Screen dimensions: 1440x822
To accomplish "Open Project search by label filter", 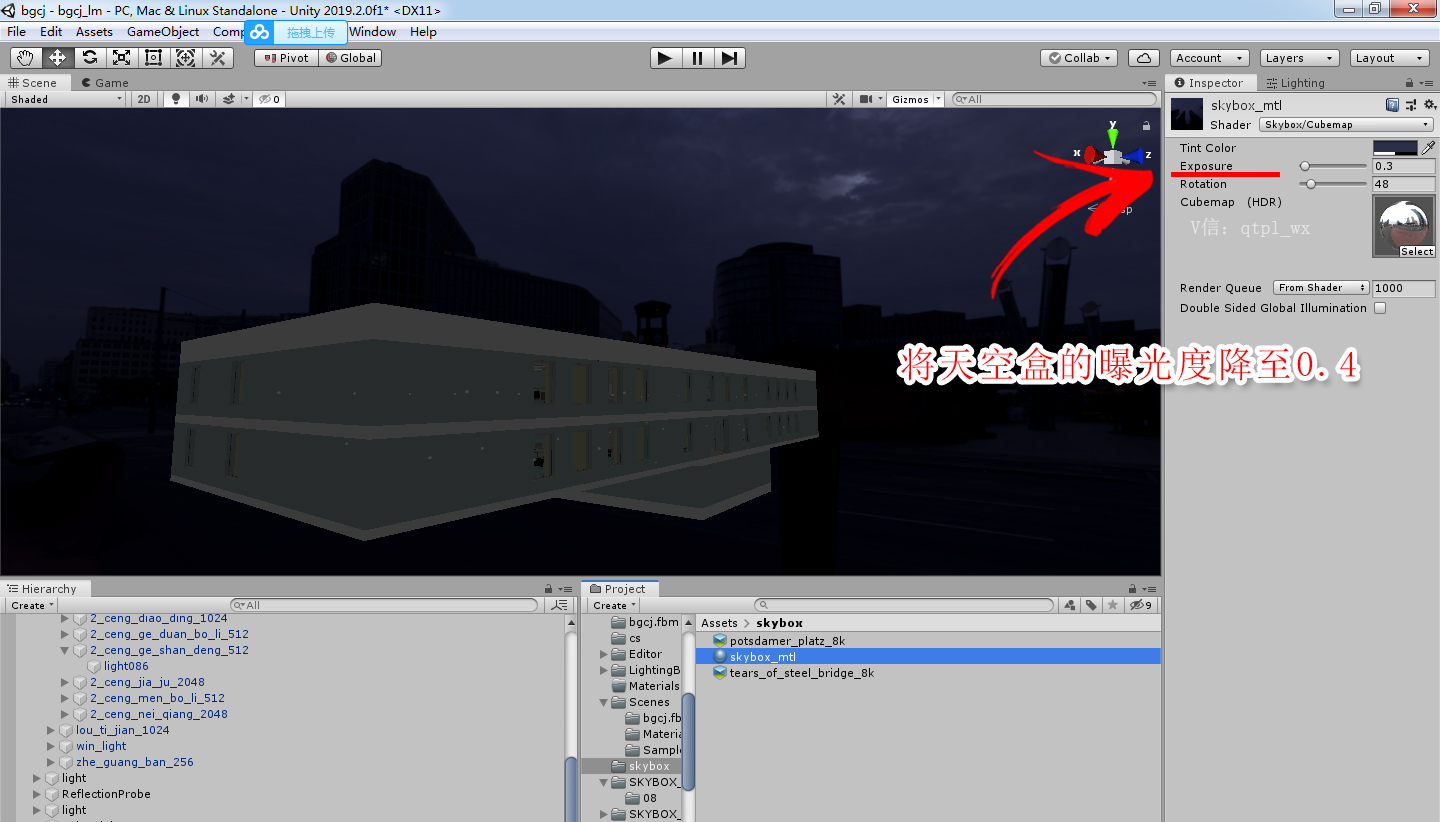I will (x=1091, y=605).
